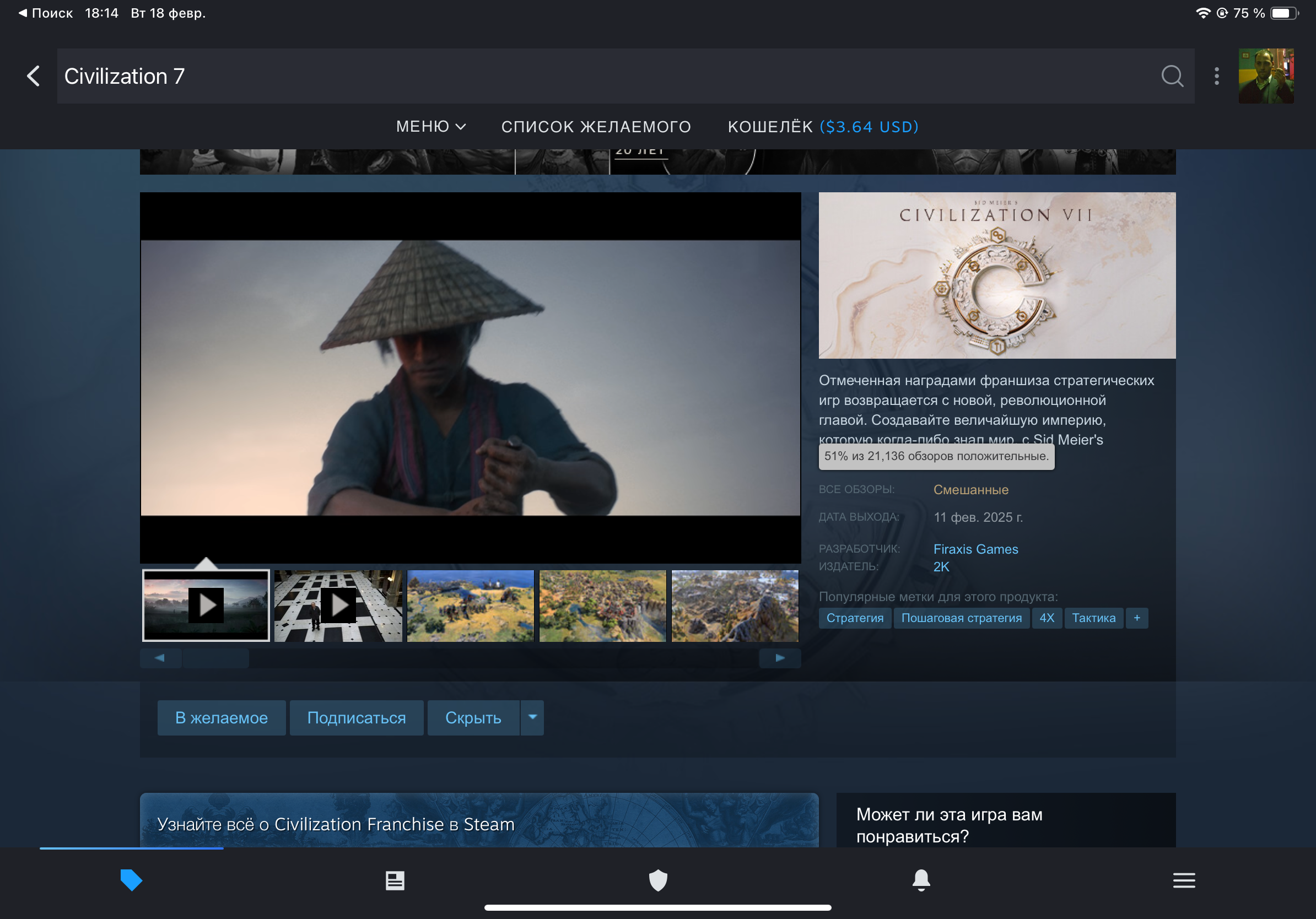Play the second trailer thumbnail

point(338,605)
